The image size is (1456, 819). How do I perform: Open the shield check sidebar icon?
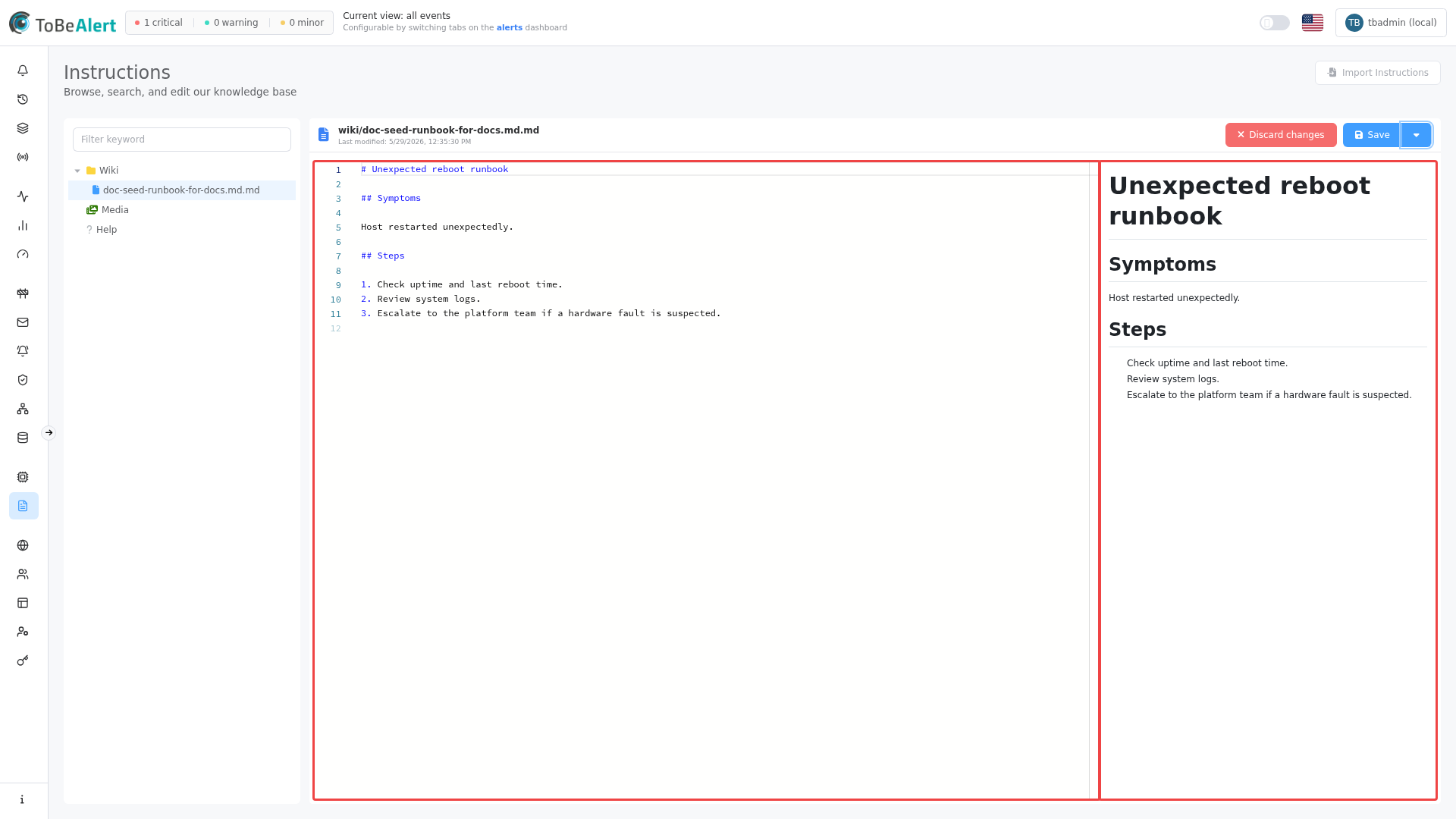(x=23, y=380)
